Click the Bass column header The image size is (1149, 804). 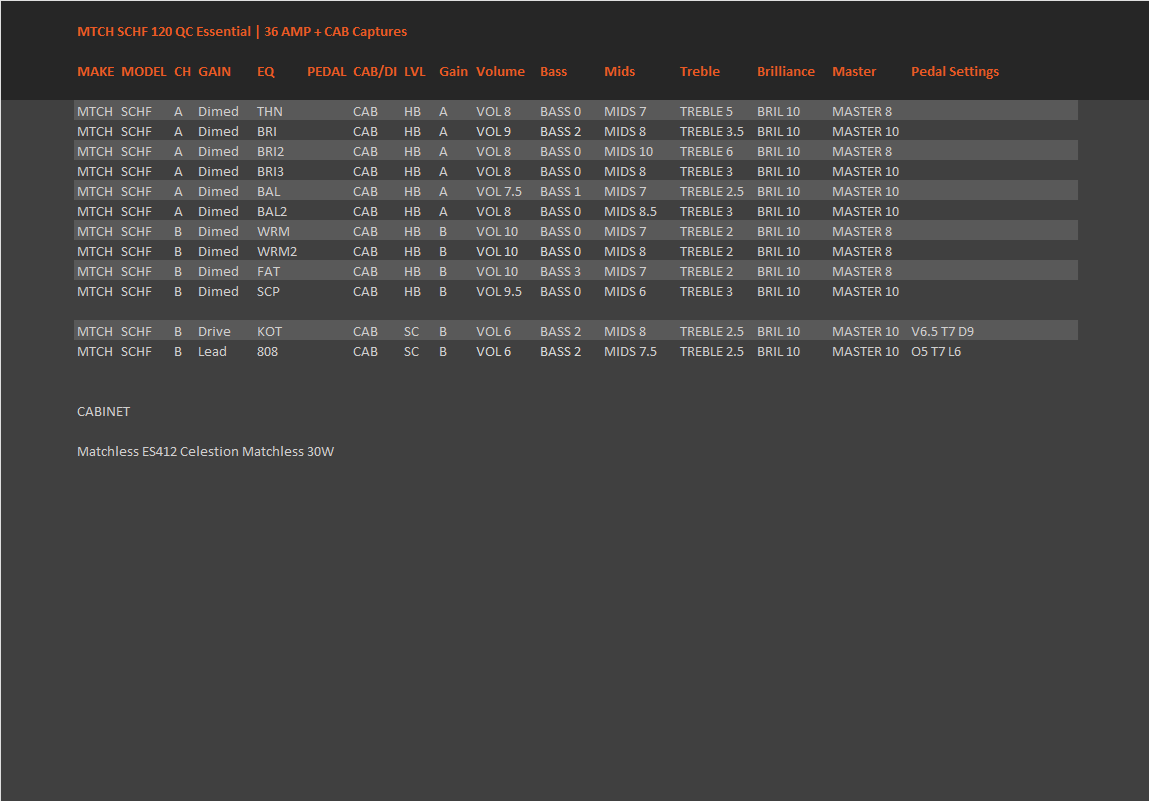click(x=553, y=72)
